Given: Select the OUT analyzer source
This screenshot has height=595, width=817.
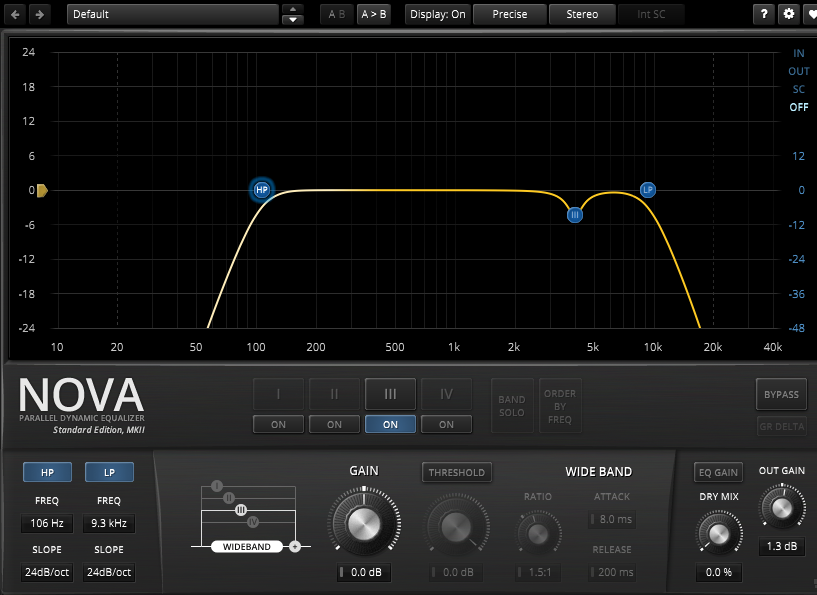Looking at the screenshot, I should coord(798,71).
